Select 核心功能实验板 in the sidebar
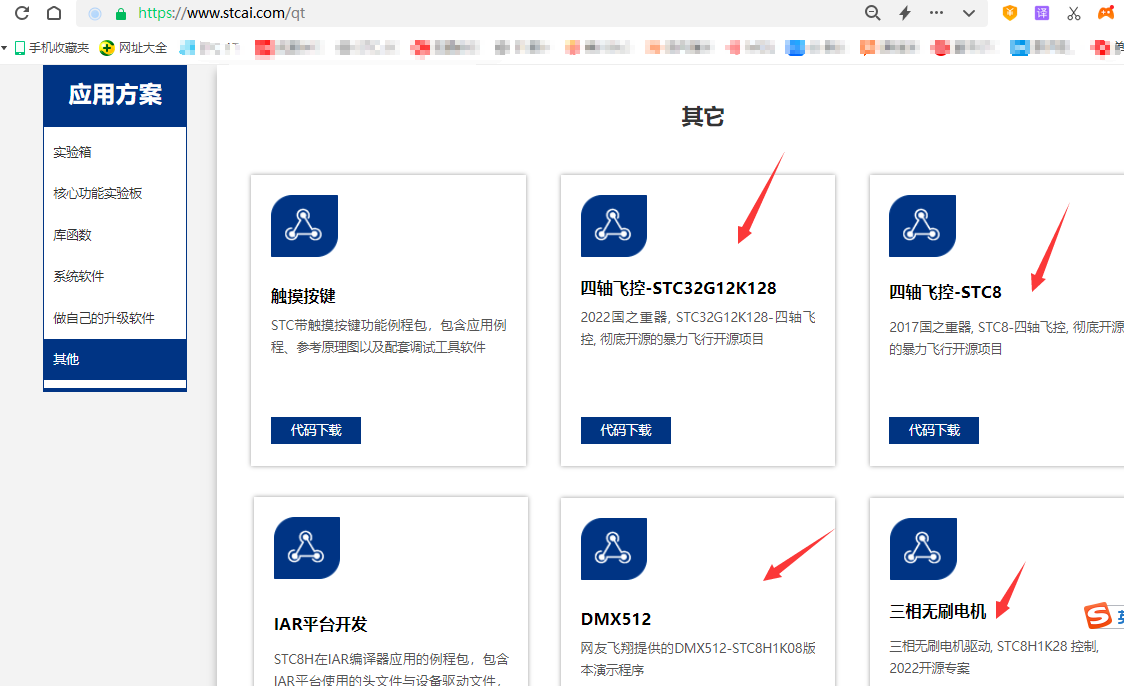Image resolution: width=1124 pixels, height=686 pixels. (x=97, y=193)
